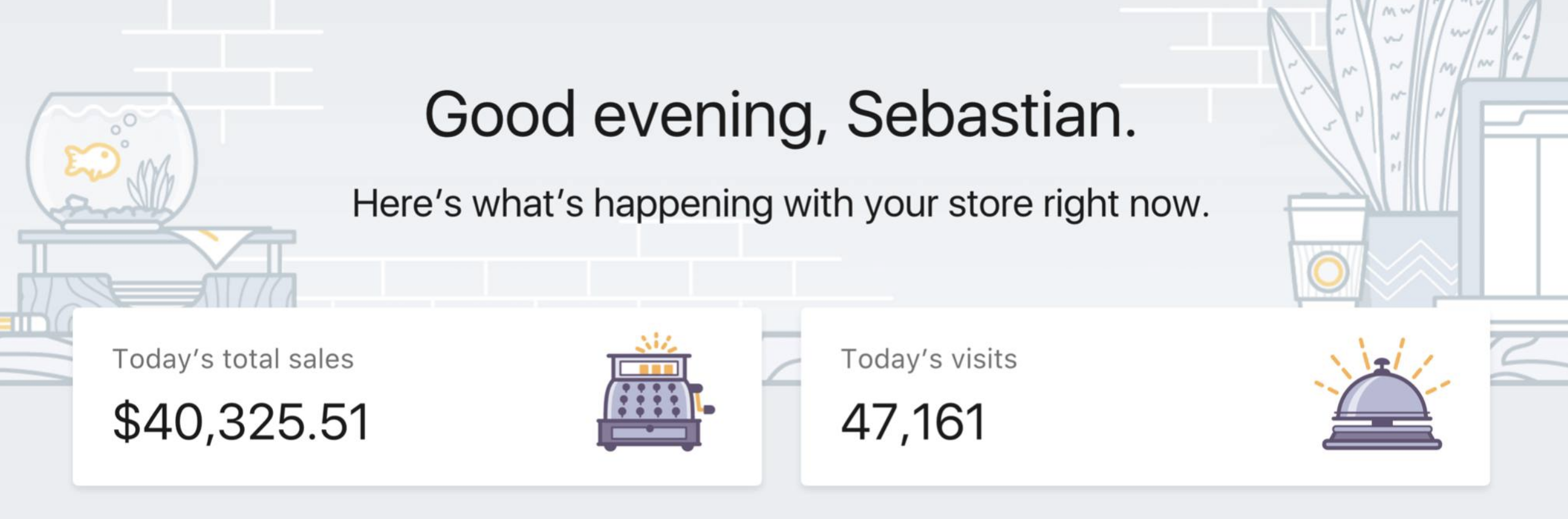The width and height of the screenshot is (1568, 519).
Task: Click the yellow circle logo on the cup
Action: click(1327, 271)
